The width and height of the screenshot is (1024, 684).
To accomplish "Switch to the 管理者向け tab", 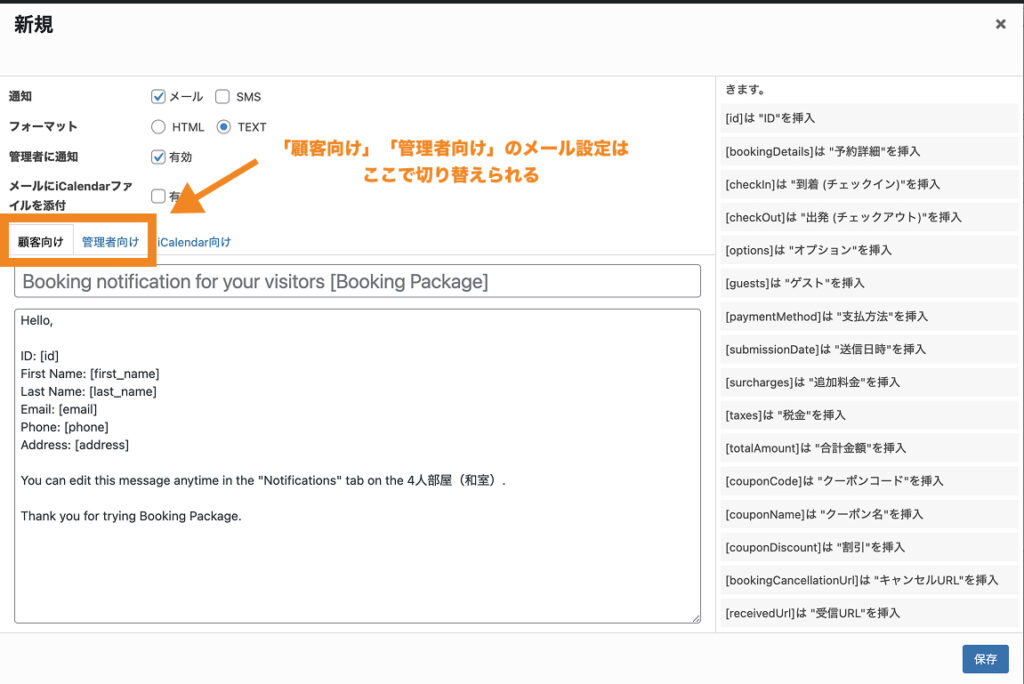I will click(110, 242).
